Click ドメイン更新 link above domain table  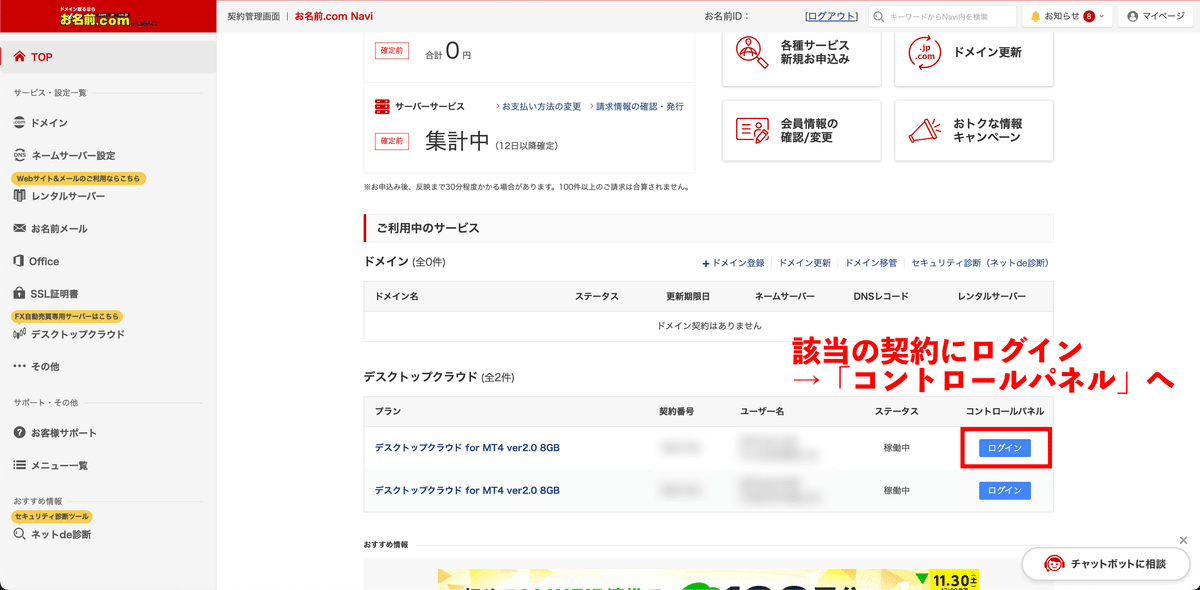804,263
